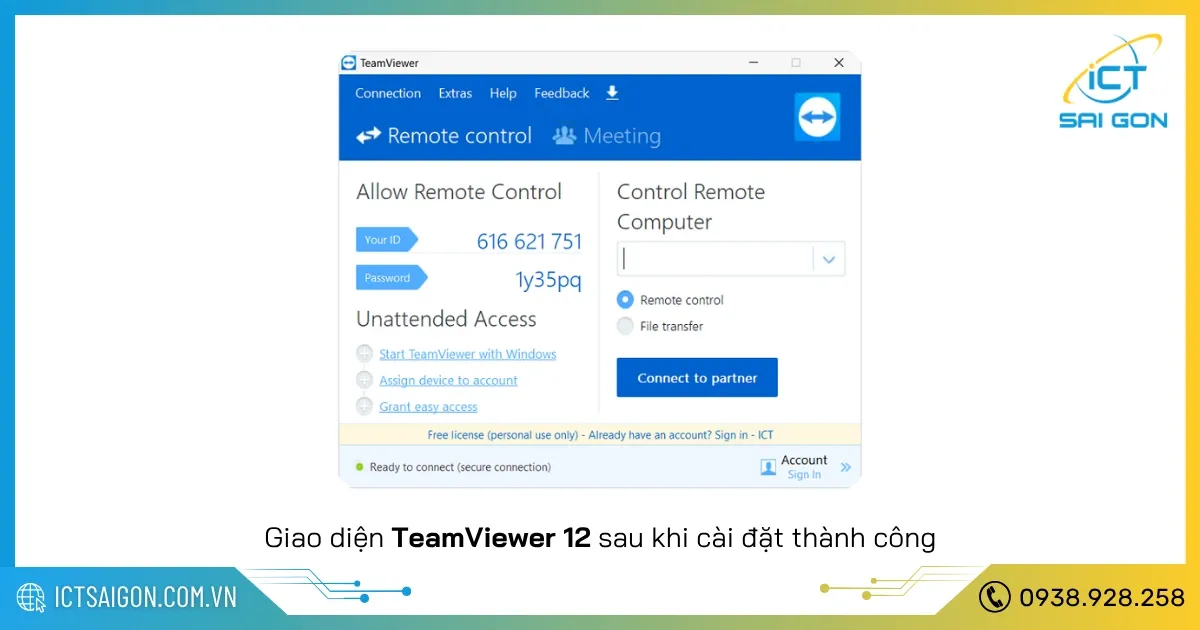Click the TeamViewer icon in the title bar
This screenshot has height=630, width=1200.
coord(349,62)
